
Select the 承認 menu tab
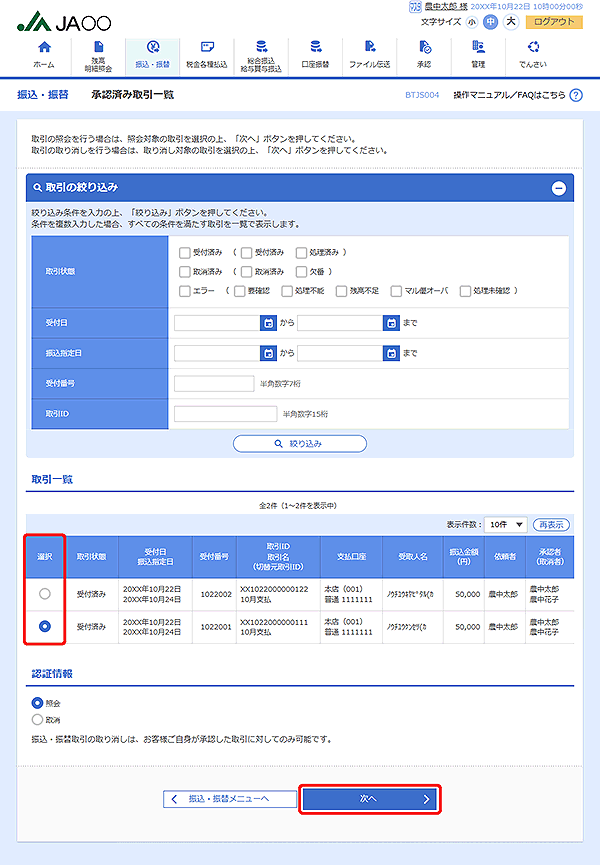pos(424,56)
